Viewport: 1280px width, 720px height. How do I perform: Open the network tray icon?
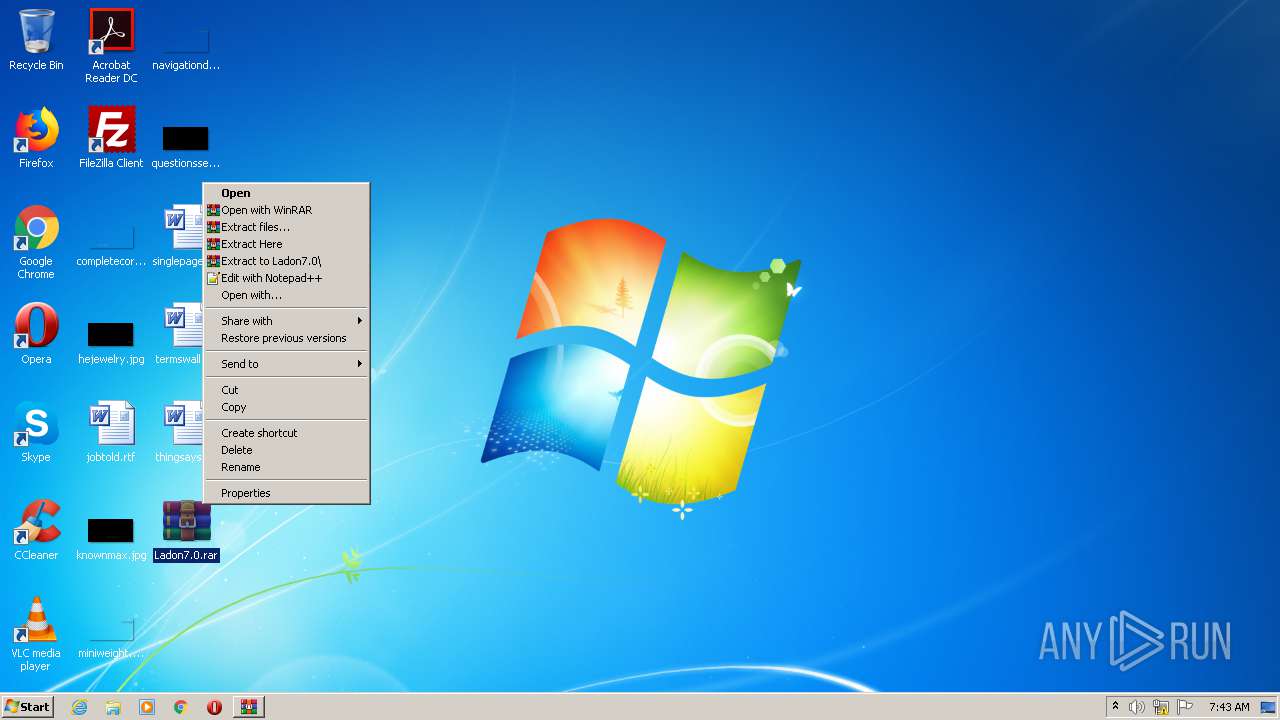pyautogui.click(x=1161, y=707)
